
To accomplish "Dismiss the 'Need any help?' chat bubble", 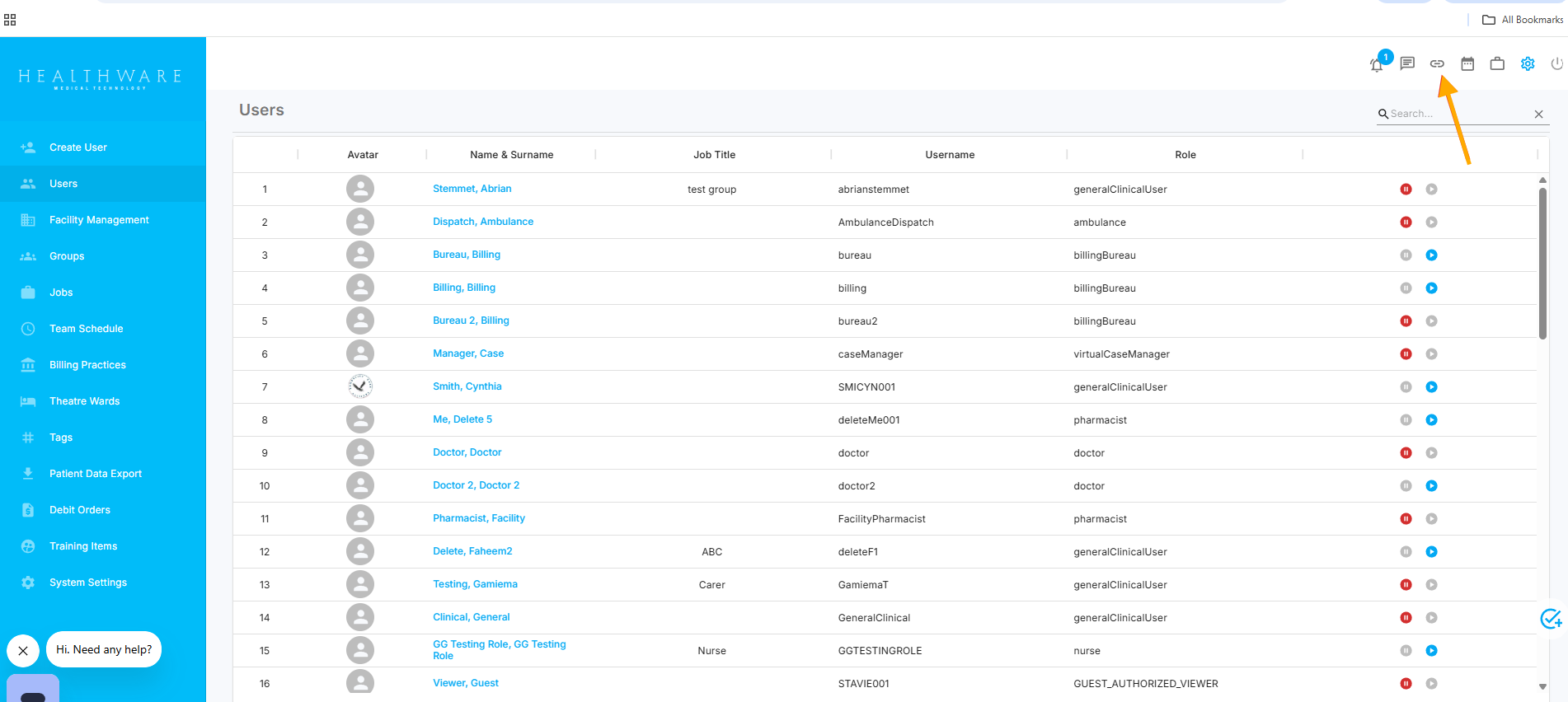I will pyautogui.click(x=23, y=651).
